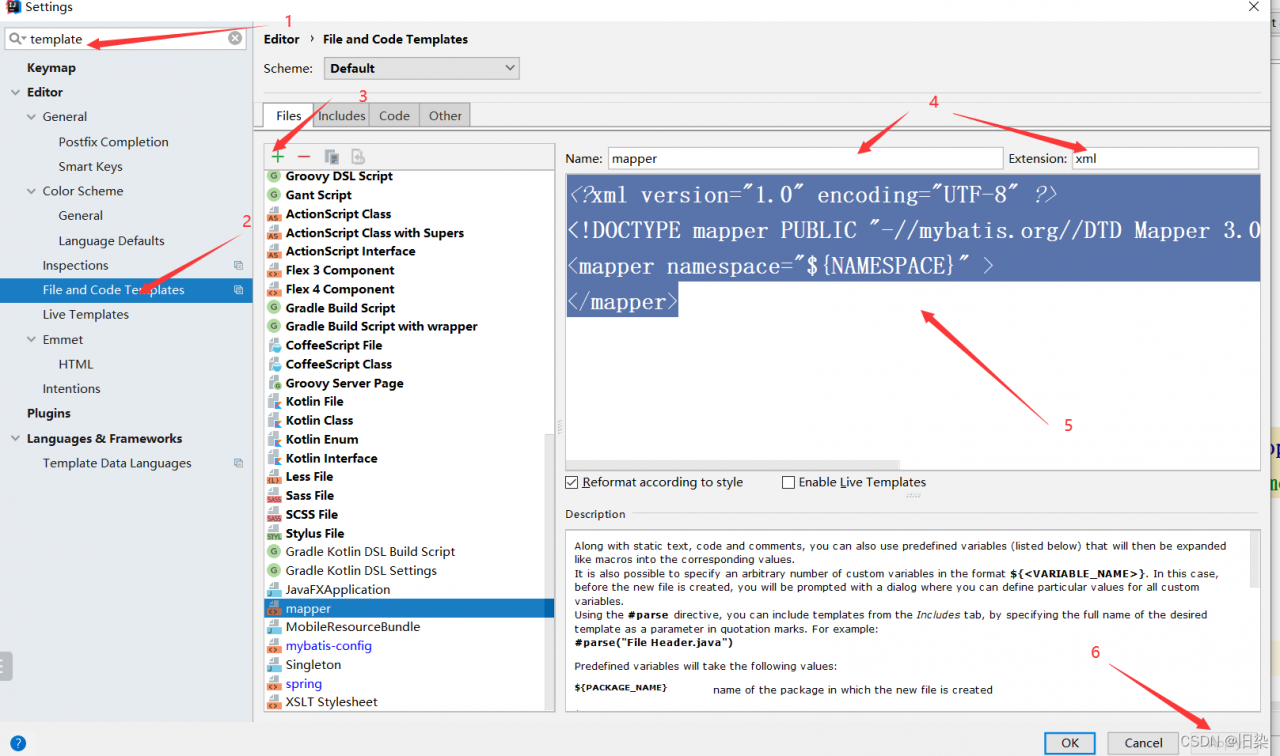Enable the Live Templates checkbox
This screenshot has width=1280, height=756.
click(788, 482)
